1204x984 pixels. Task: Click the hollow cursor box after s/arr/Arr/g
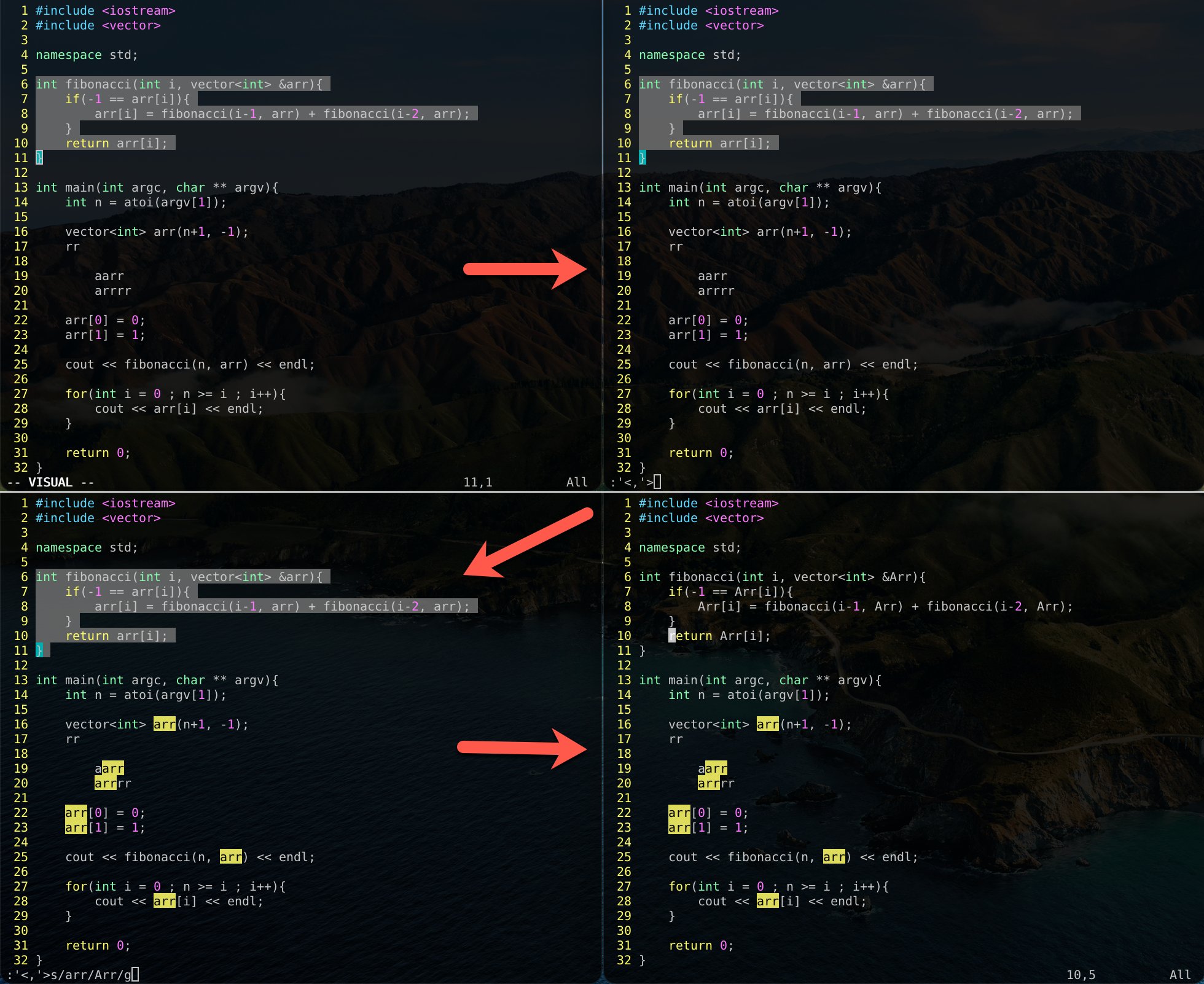click(x=135, y=975)
